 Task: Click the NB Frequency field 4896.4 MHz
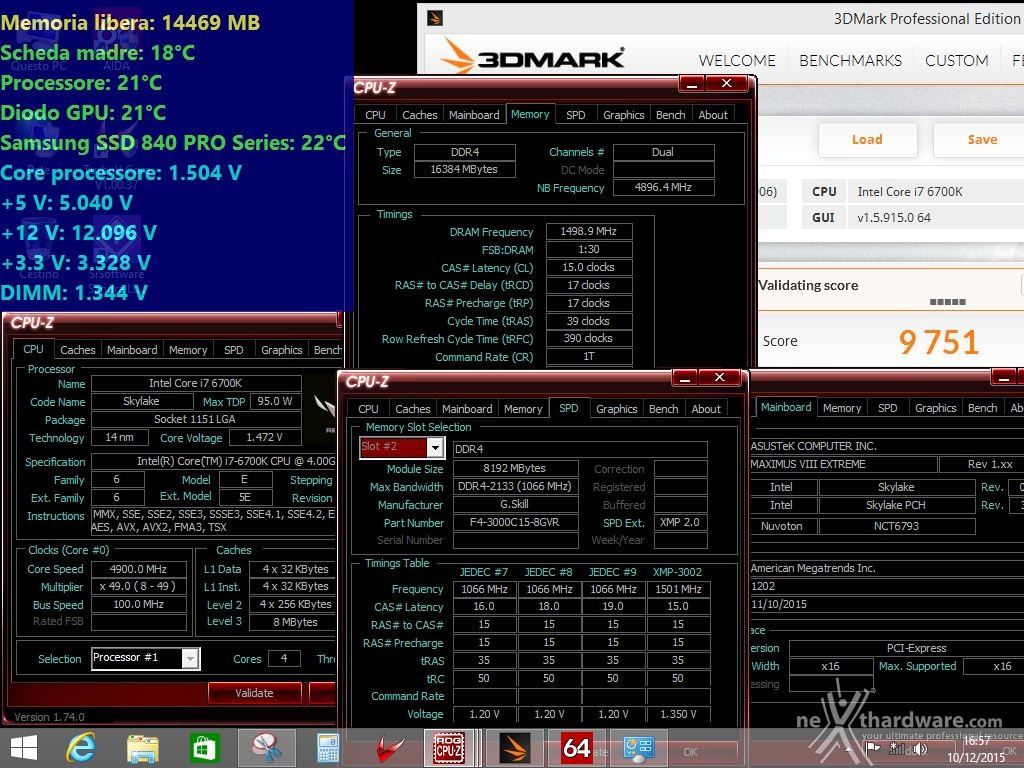tap(664, 187)
